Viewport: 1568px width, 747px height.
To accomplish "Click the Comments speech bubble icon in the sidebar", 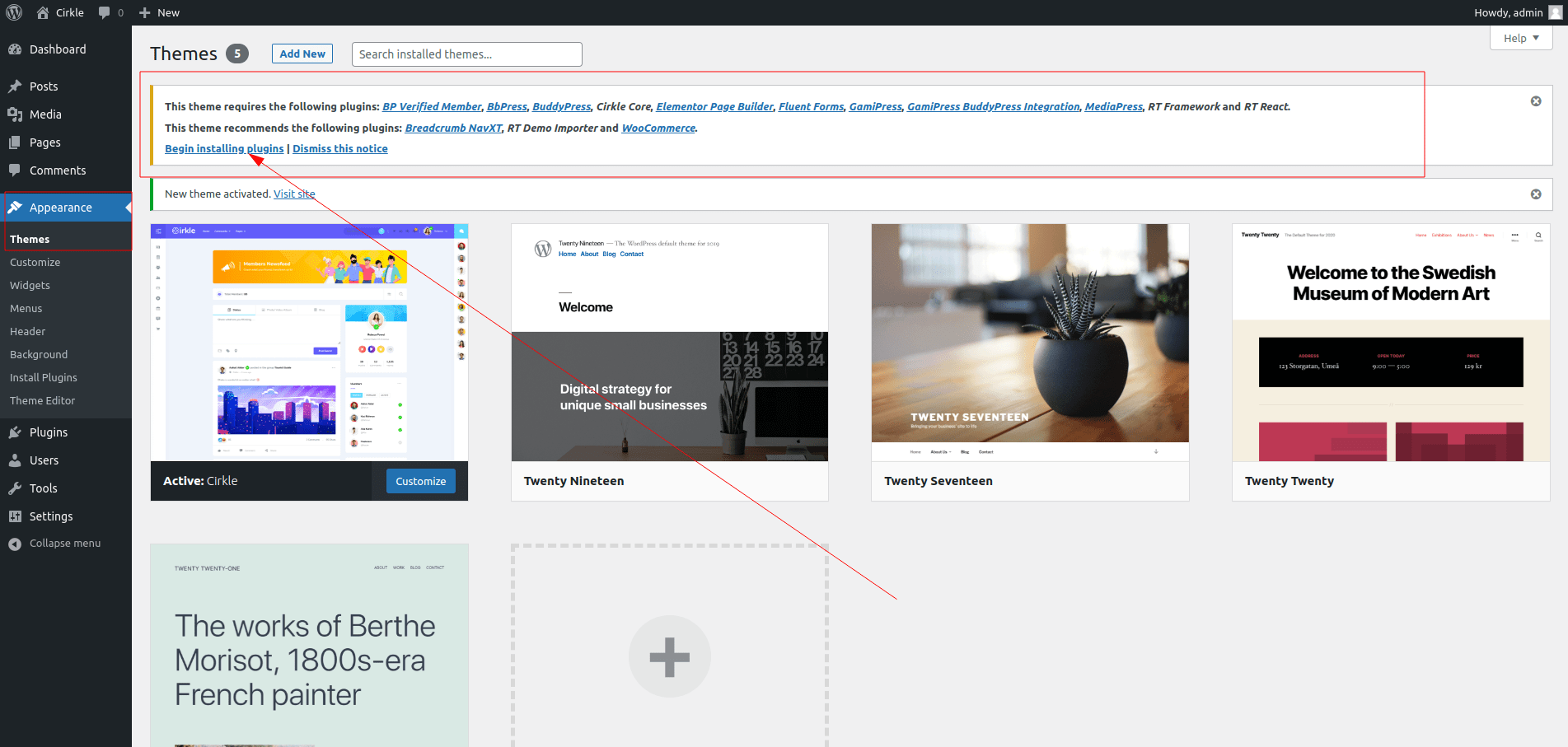I will pos(15,170).
